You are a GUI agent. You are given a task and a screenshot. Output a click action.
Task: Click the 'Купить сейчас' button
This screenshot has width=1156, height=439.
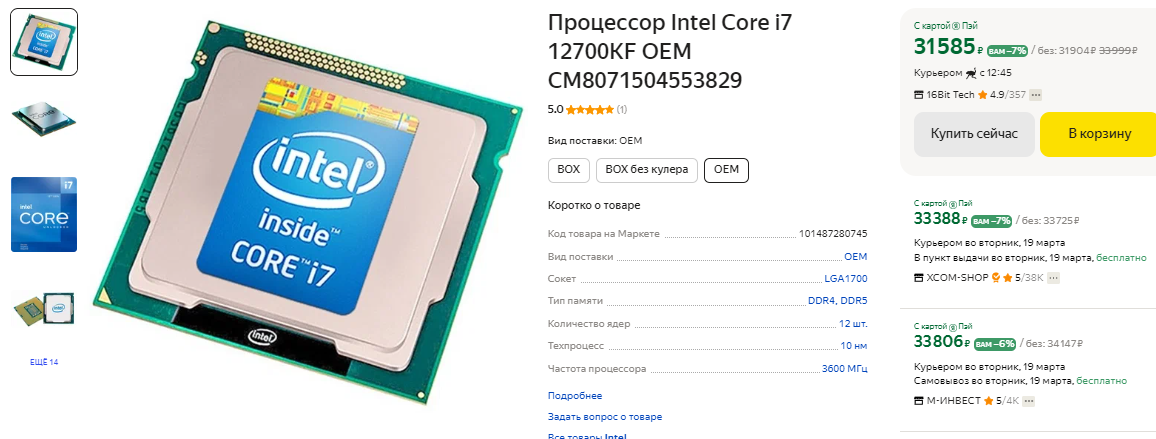click(974, 134)
